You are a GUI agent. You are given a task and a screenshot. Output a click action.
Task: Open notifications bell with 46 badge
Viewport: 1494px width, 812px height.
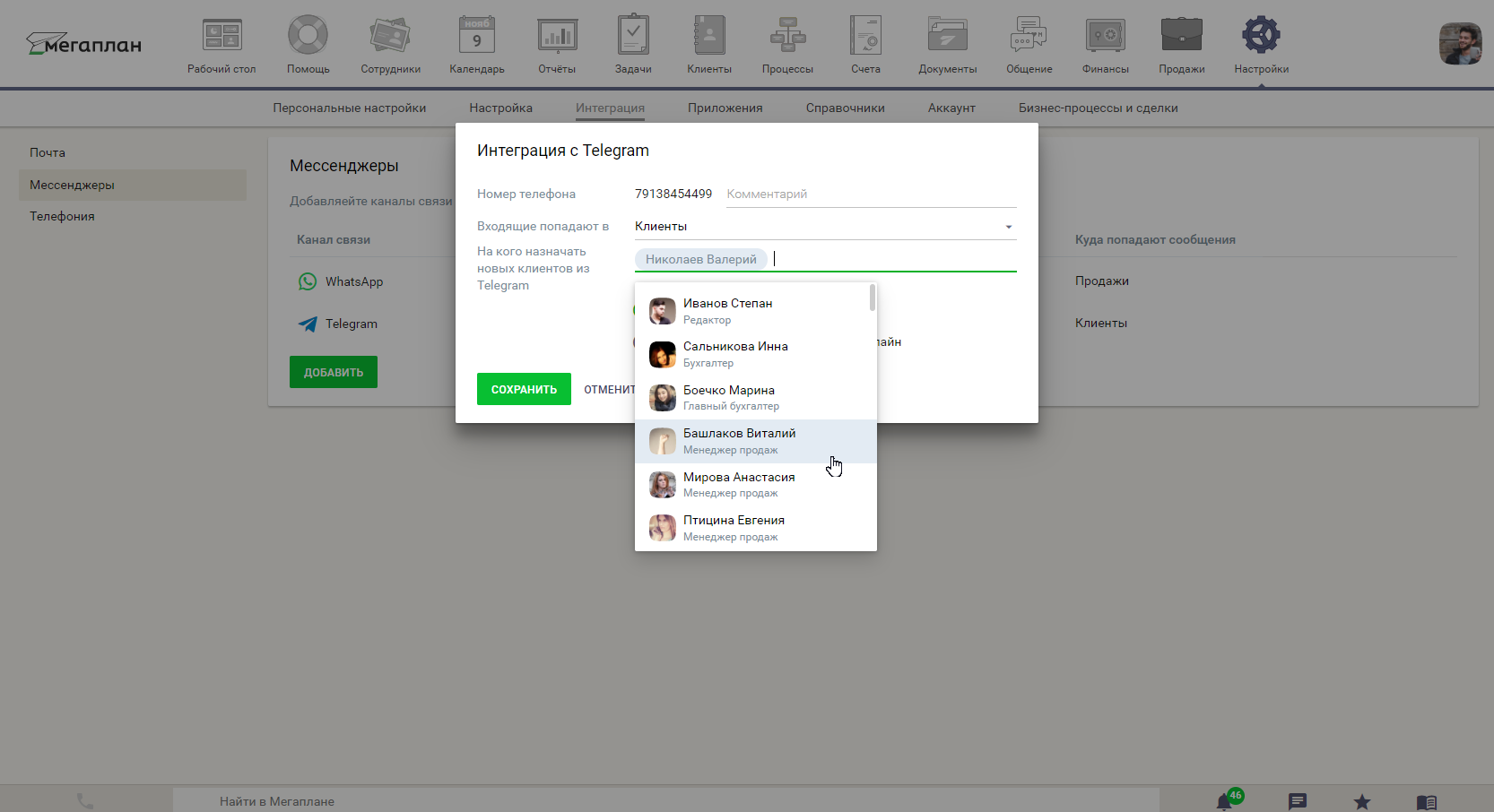[x=1225, y=800]
